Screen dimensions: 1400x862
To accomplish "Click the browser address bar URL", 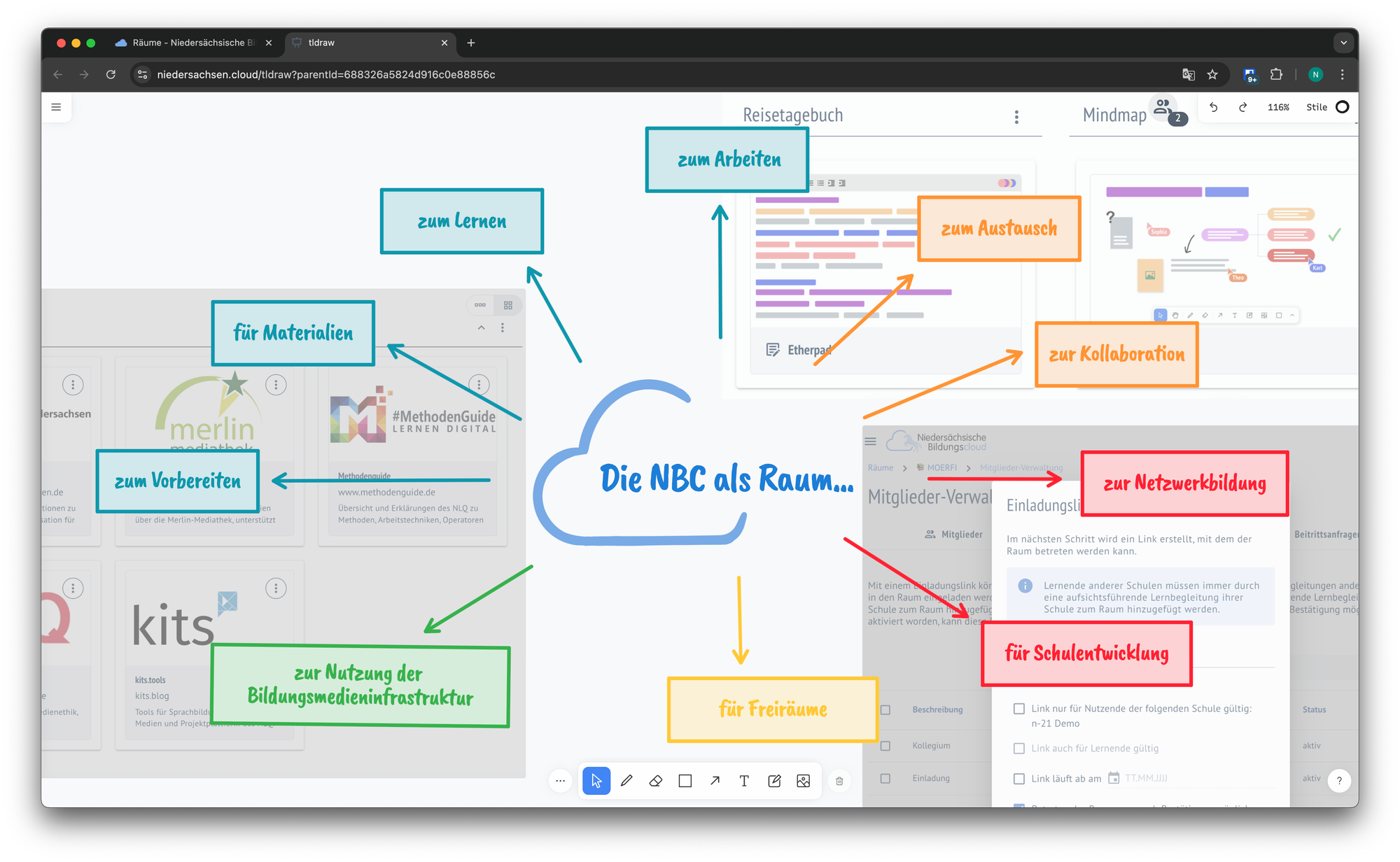I will [325, 74].
